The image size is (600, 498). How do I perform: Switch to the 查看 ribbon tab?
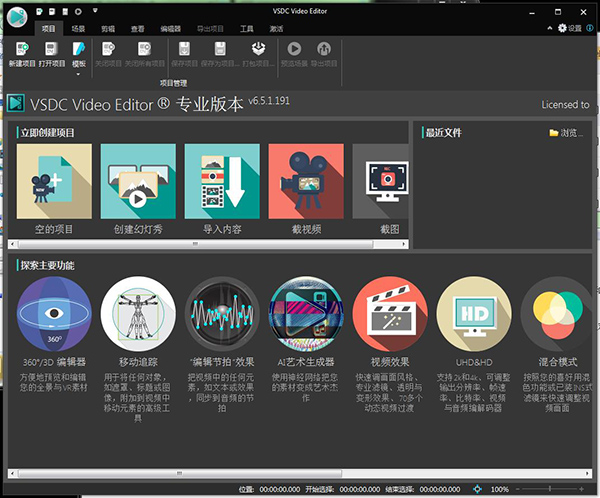[137, 29]
